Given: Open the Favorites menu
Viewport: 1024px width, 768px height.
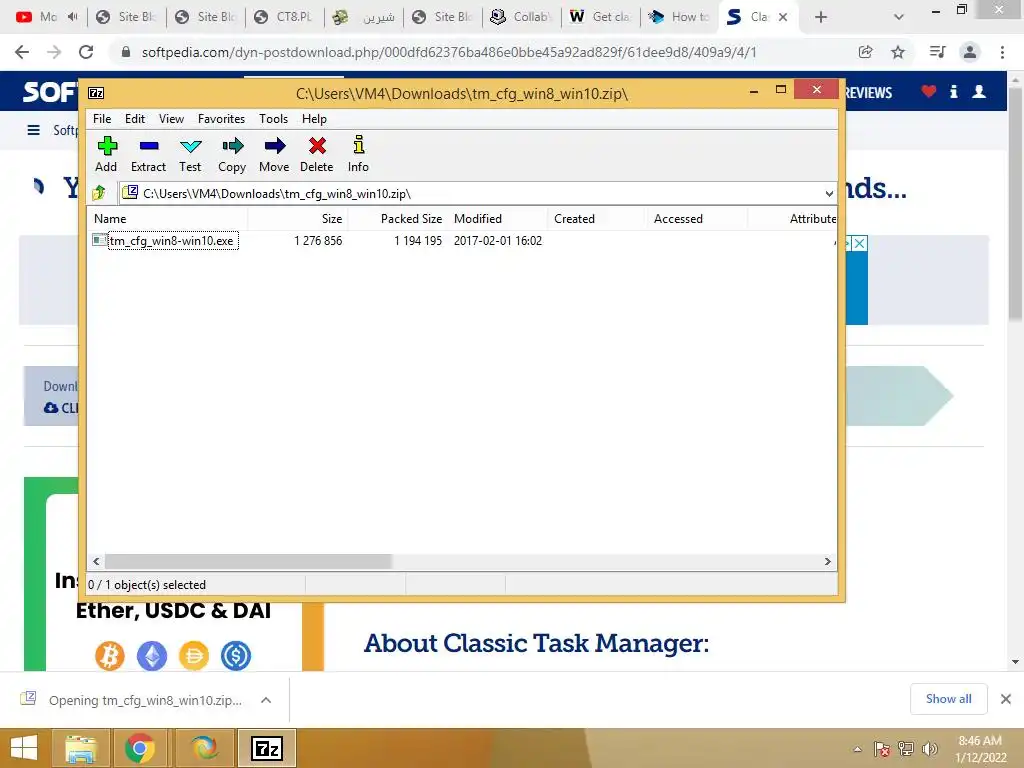Looking at the screenshot, I should click(x=221, y=119).
